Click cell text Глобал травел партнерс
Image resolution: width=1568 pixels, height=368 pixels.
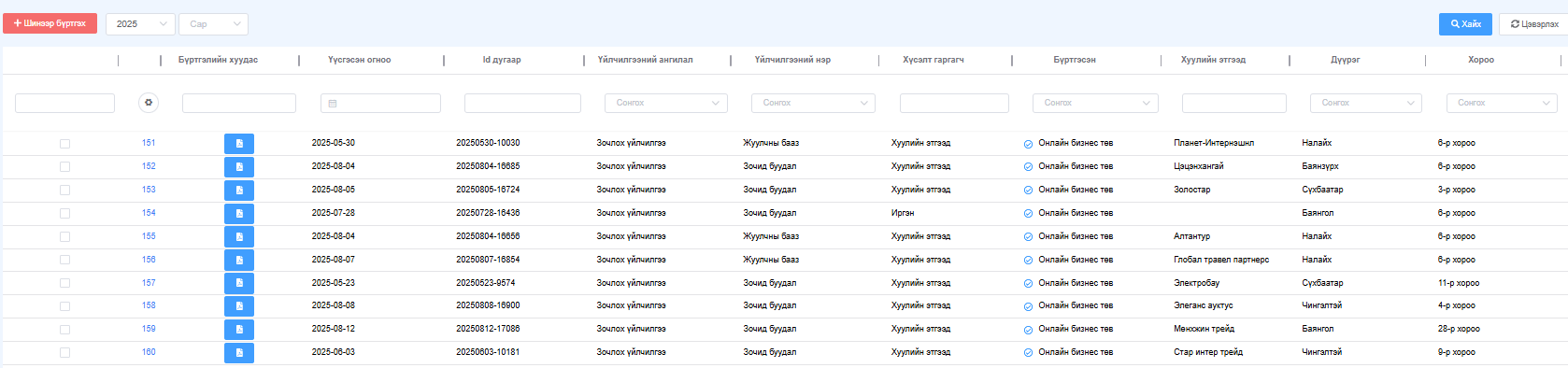[x=1221, y=260]
